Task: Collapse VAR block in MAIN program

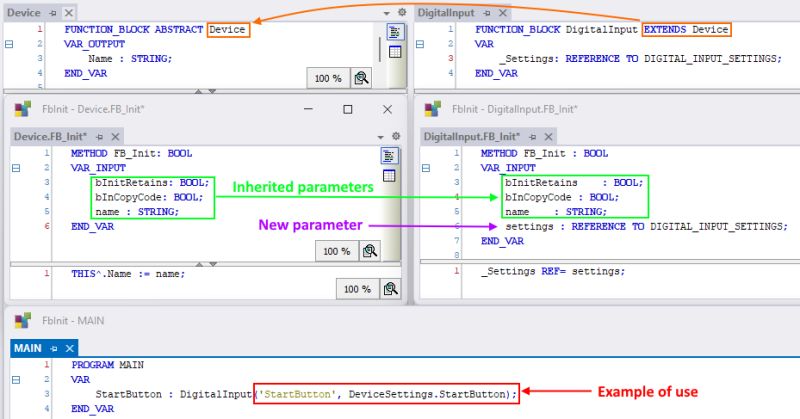Action: coord(16,380)
